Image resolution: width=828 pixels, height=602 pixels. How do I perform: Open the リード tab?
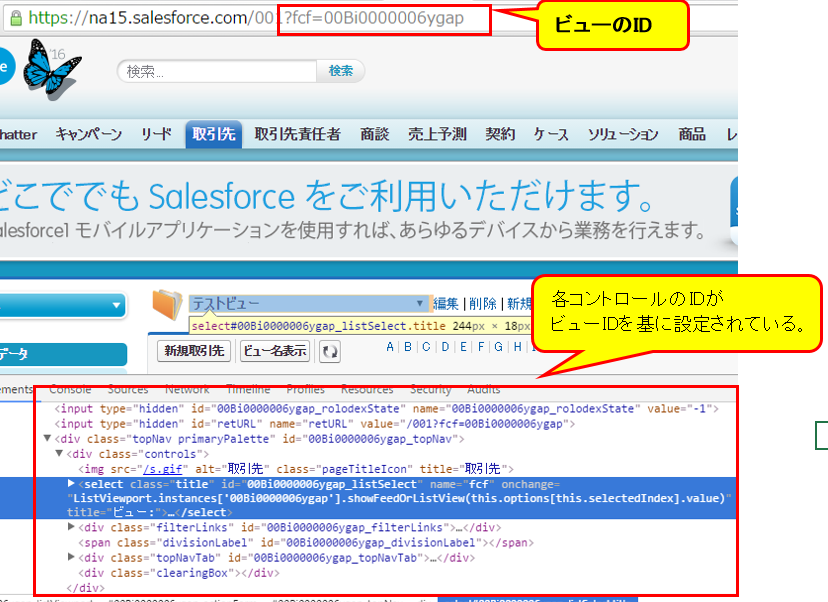(156, 135)
